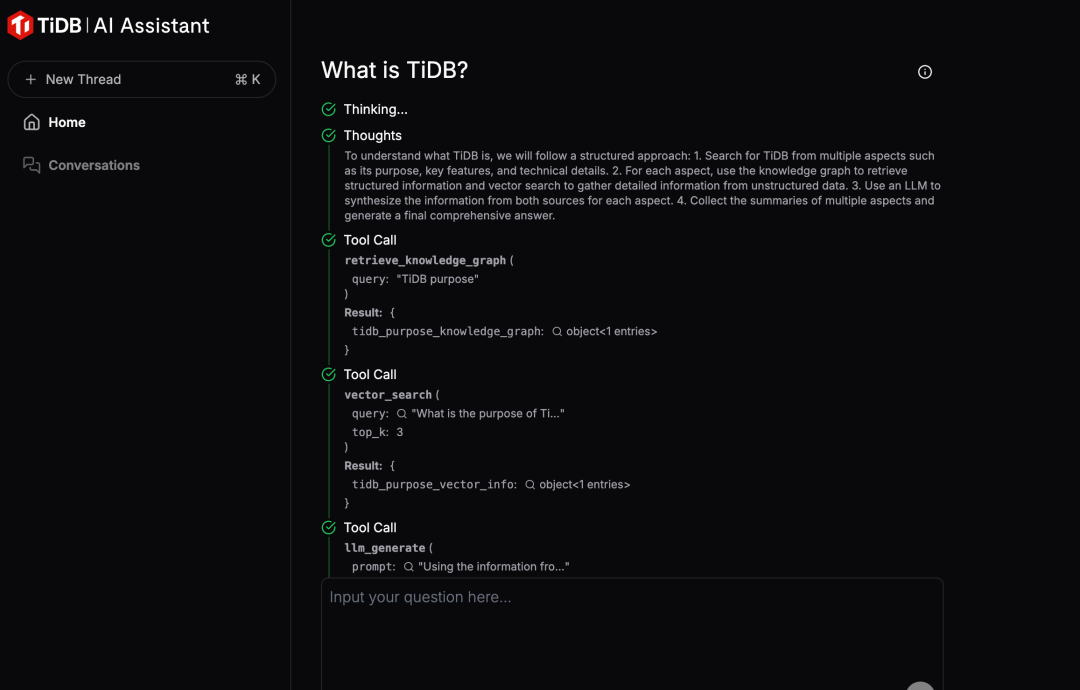Inspect llm_generate prompt magnifier icon
Image resolution: width=1080 pixels, height=690 pixels.
pyautogui.click(x=408, y=567)
